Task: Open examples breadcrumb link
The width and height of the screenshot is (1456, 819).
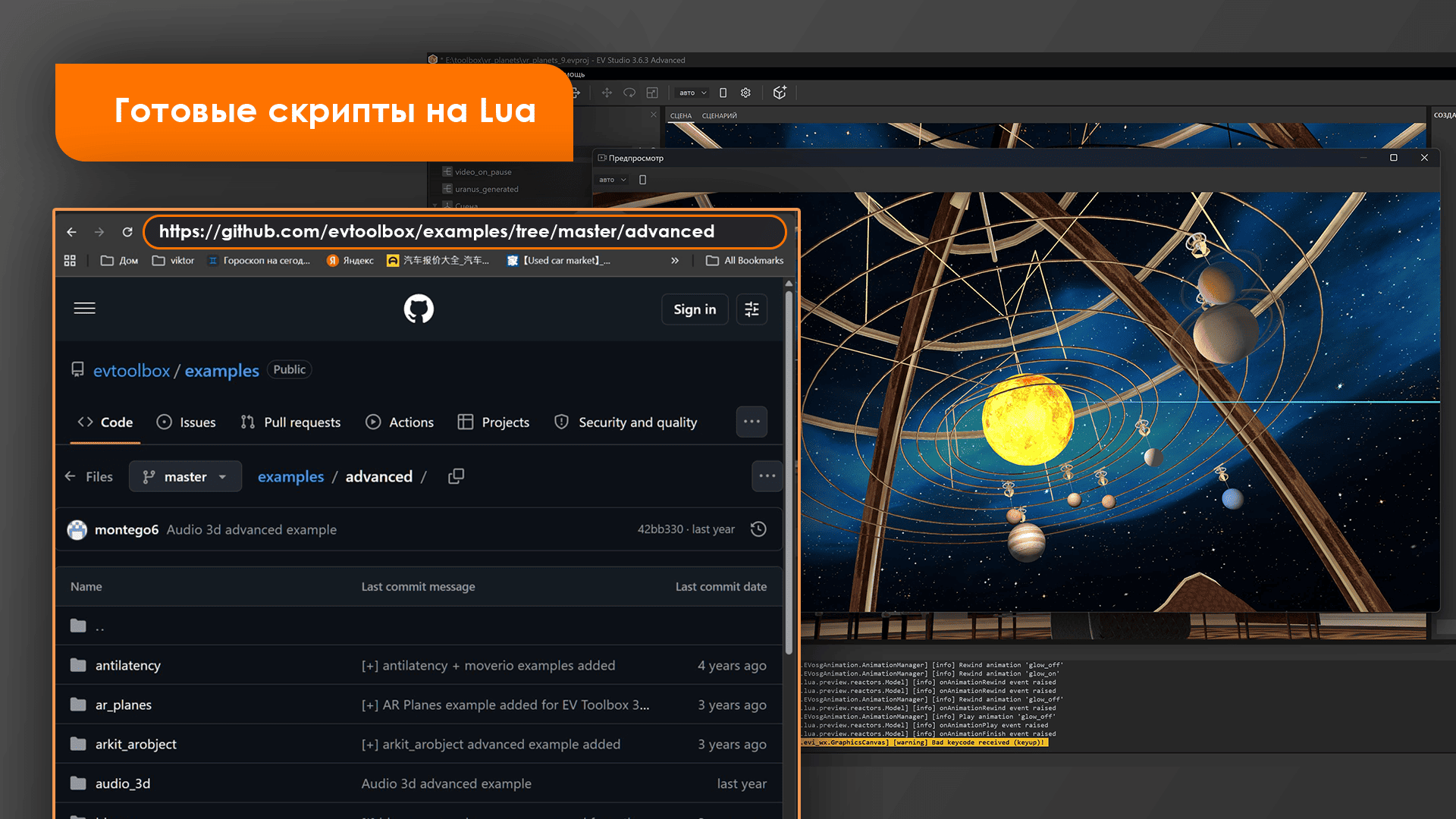Action: pos(290,476)
